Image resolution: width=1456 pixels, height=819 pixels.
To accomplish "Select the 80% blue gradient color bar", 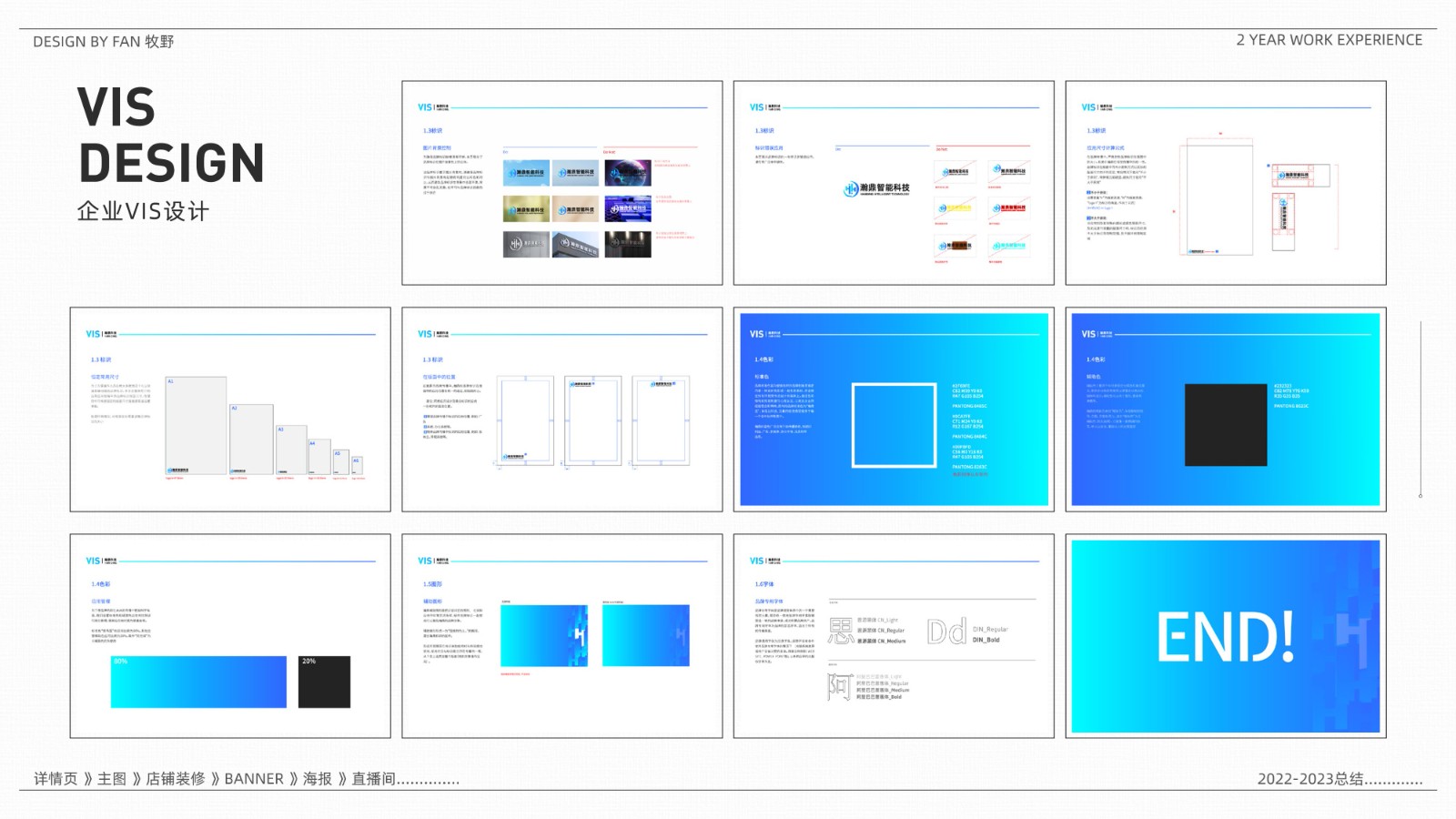I will tap(198, 682).
